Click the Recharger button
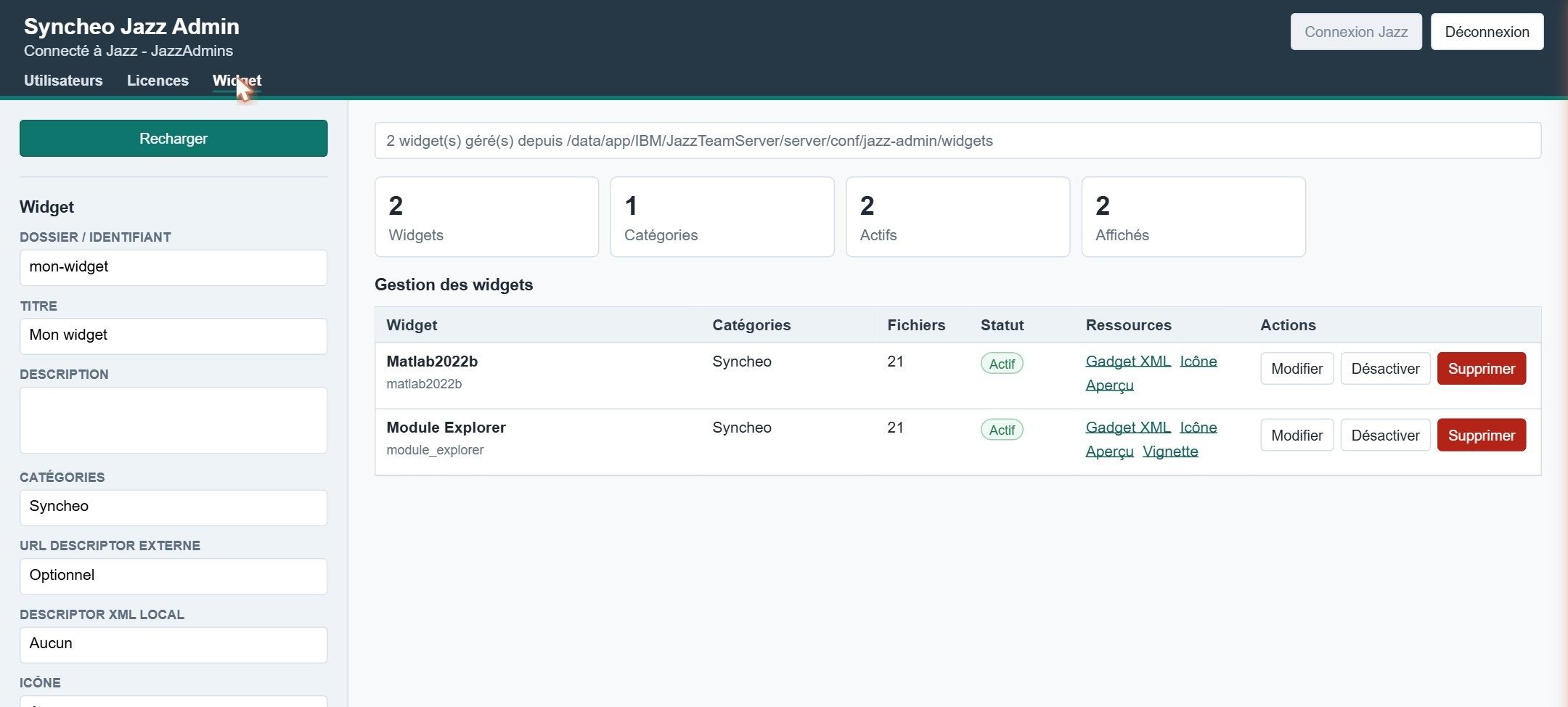The height and width of the screenshot is (707, 1568). (173, 139)
